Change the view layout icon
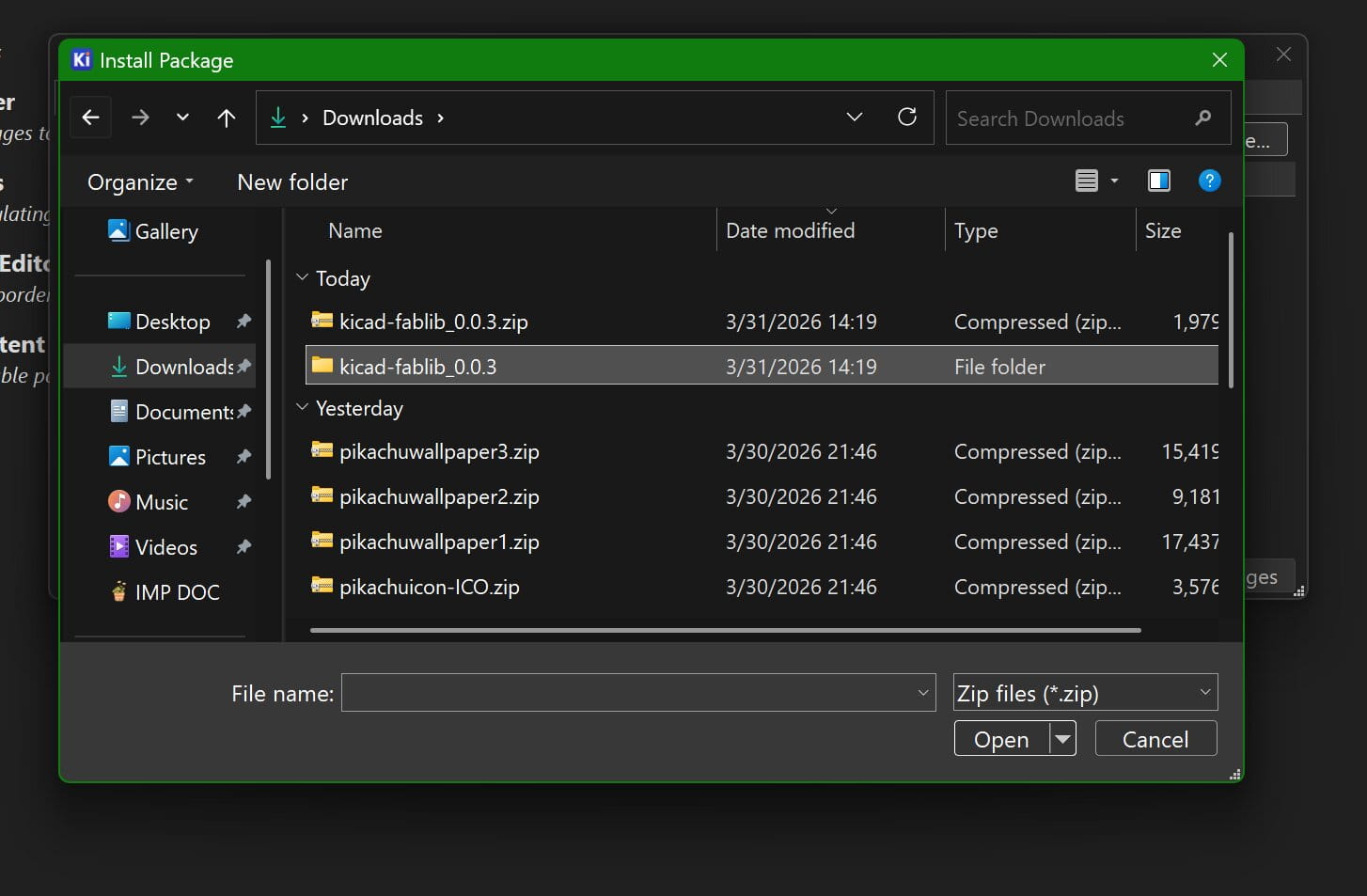Viewport: 1367px width, 896px height. tap(1087, 181)
